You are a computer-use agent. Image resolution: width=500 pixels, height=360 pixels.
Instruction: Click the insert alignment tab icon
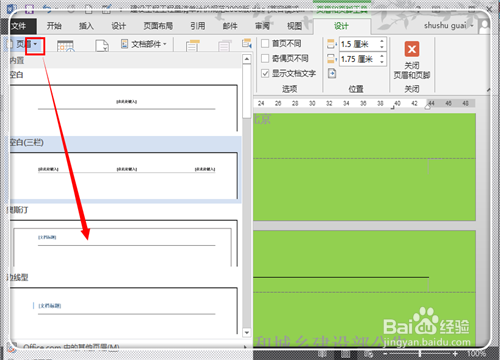point(332,73)
